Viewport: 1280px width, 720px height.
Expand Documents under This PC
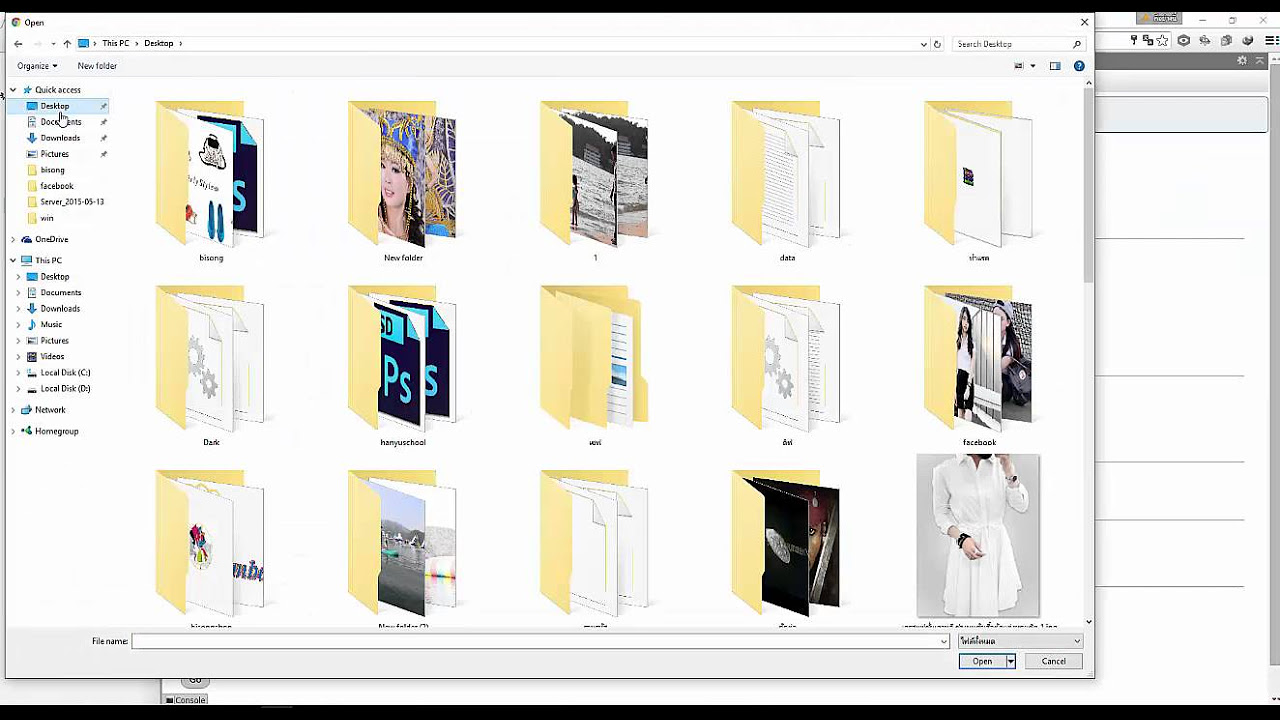pos(18,293)
